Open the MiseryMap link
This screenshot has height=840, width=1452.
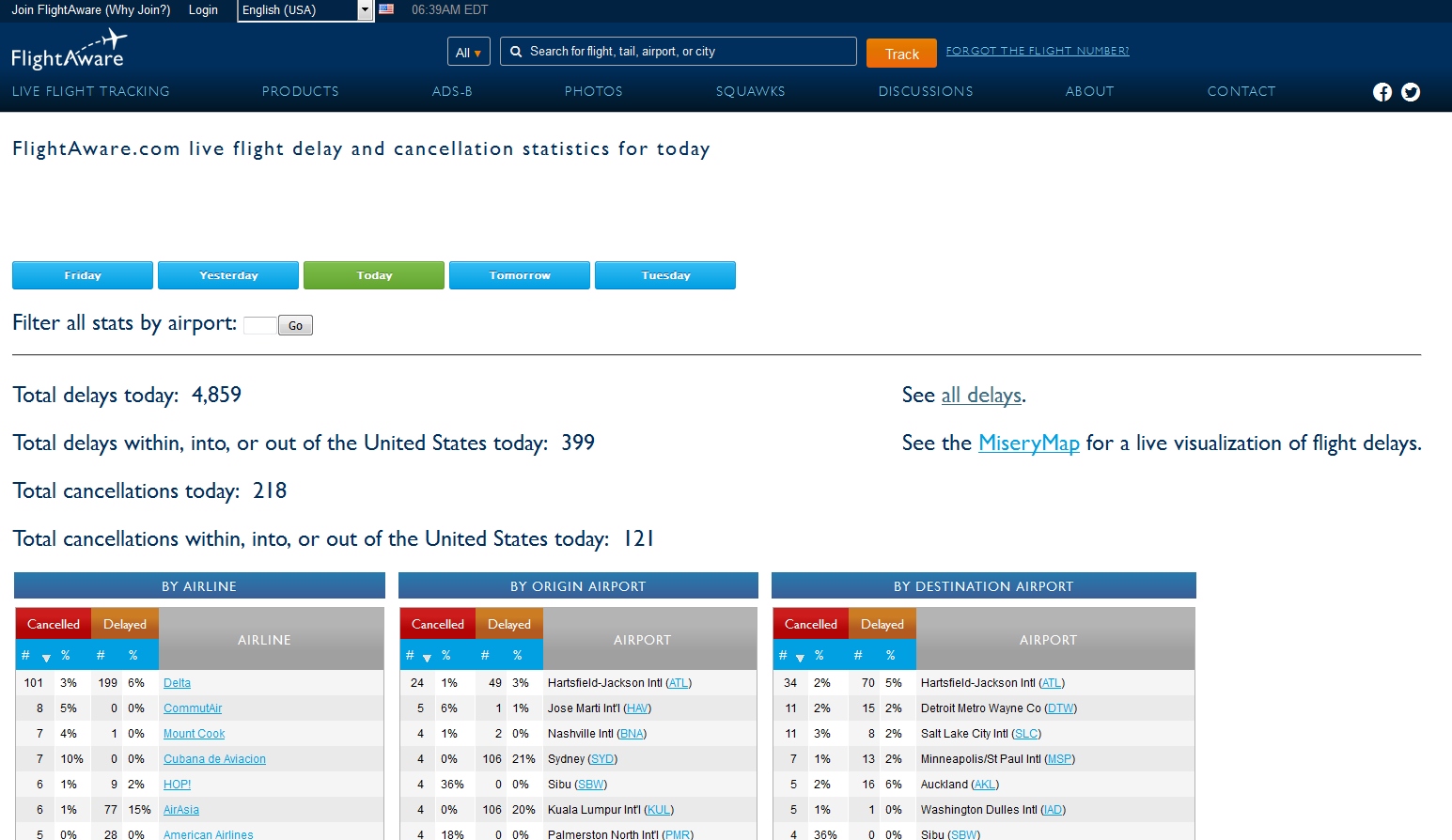click(1028, 443)
